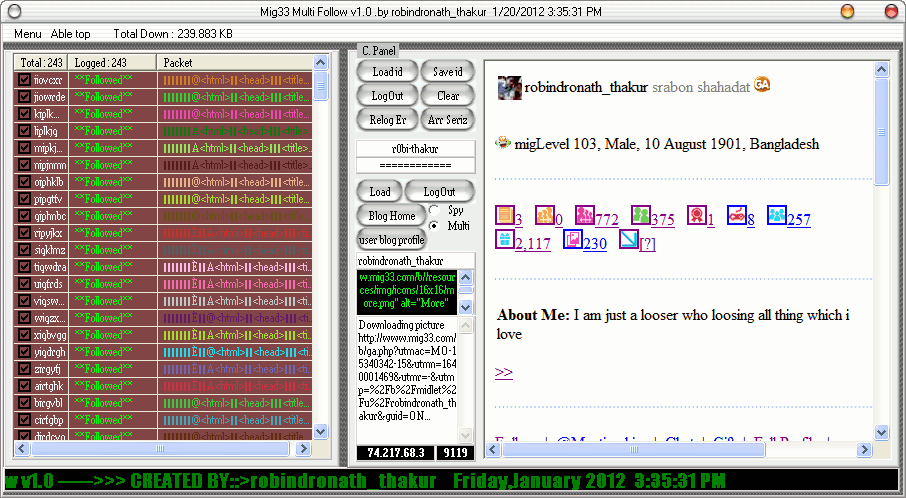Click Total Down : 239.883 KB label
The image size is (906, 498).
tap(173, 34)
